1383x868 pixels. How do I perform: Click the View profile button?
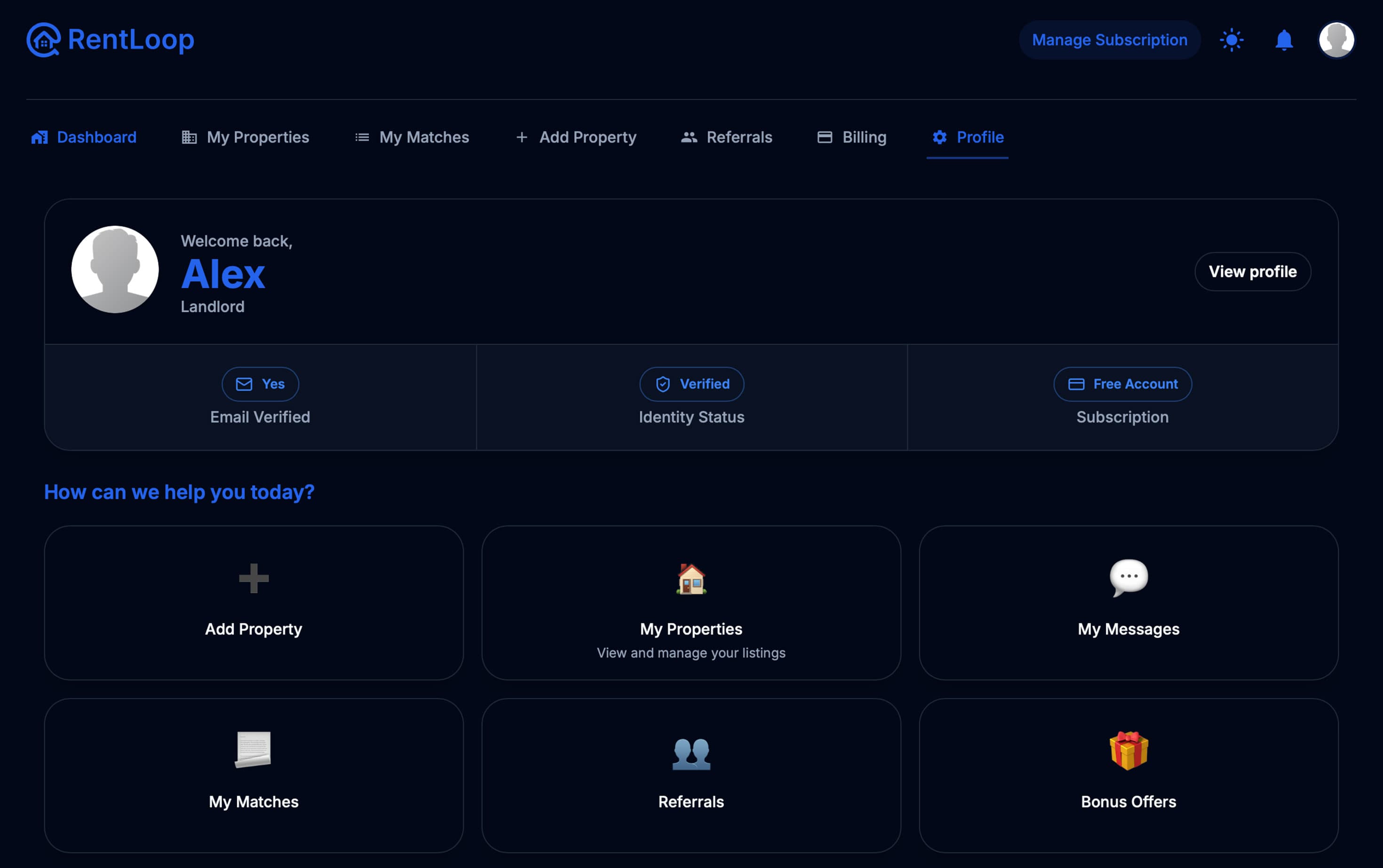point(1253,271)
